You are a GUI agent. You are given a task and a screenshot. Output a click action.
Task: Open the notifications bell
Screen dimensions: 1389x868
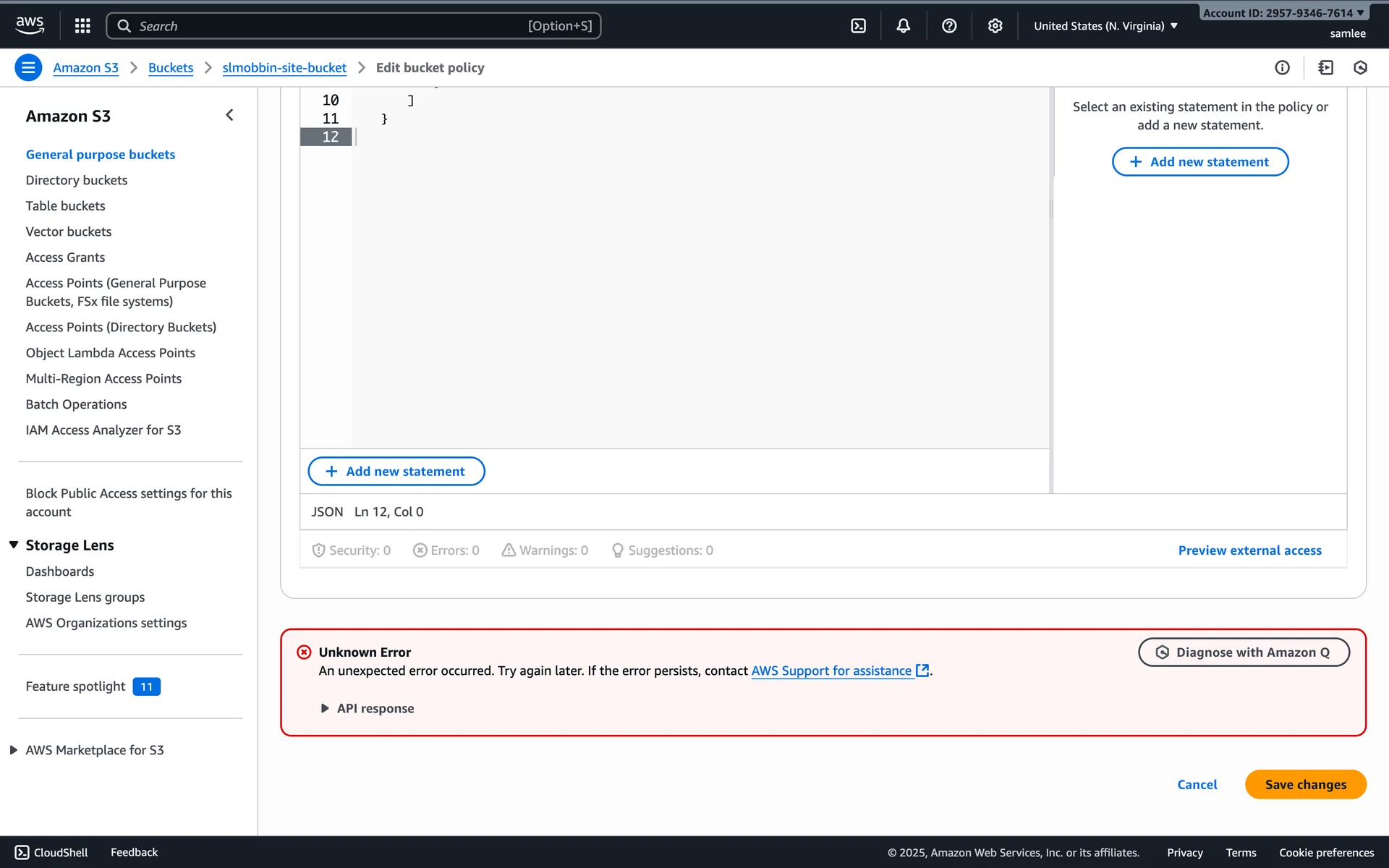[x=903, y=26]
